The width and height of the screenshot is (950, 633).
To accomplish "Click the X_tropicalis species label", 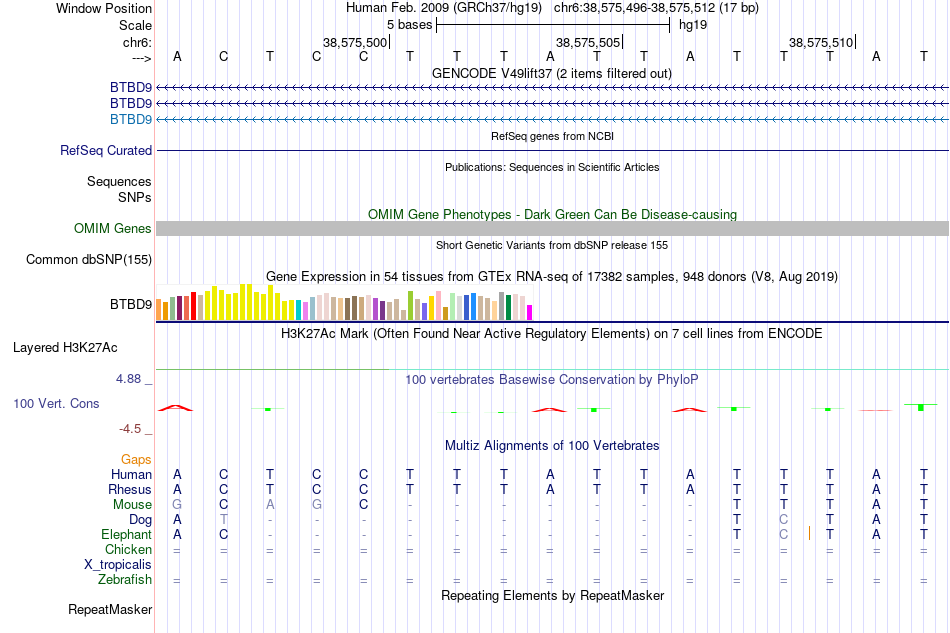I will click(x=118, y=565).
